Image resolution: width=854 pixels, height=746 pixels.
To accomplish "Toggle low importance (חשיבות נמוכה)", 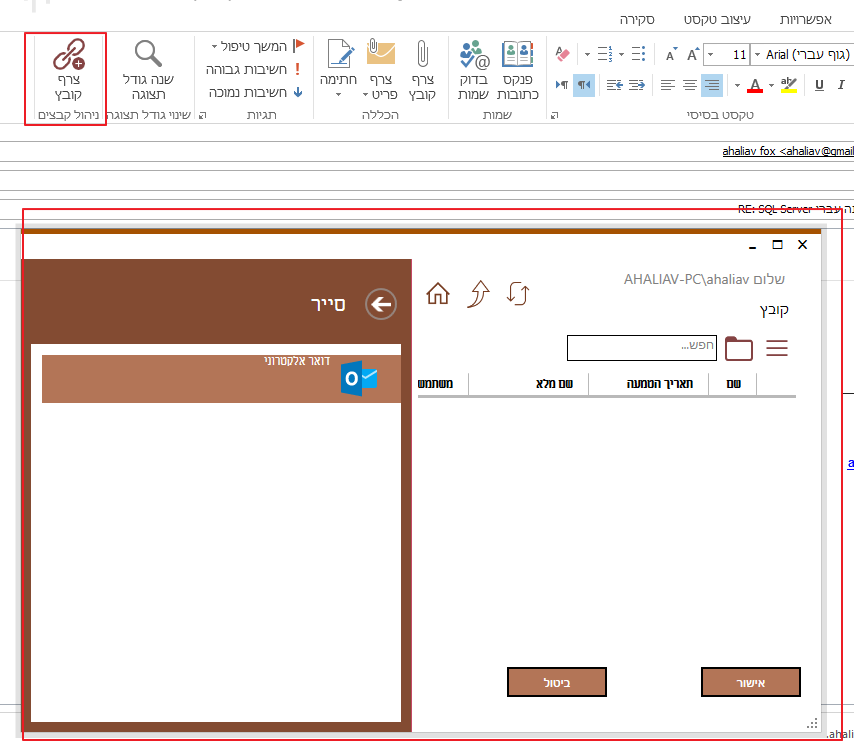I will [255, 93].
